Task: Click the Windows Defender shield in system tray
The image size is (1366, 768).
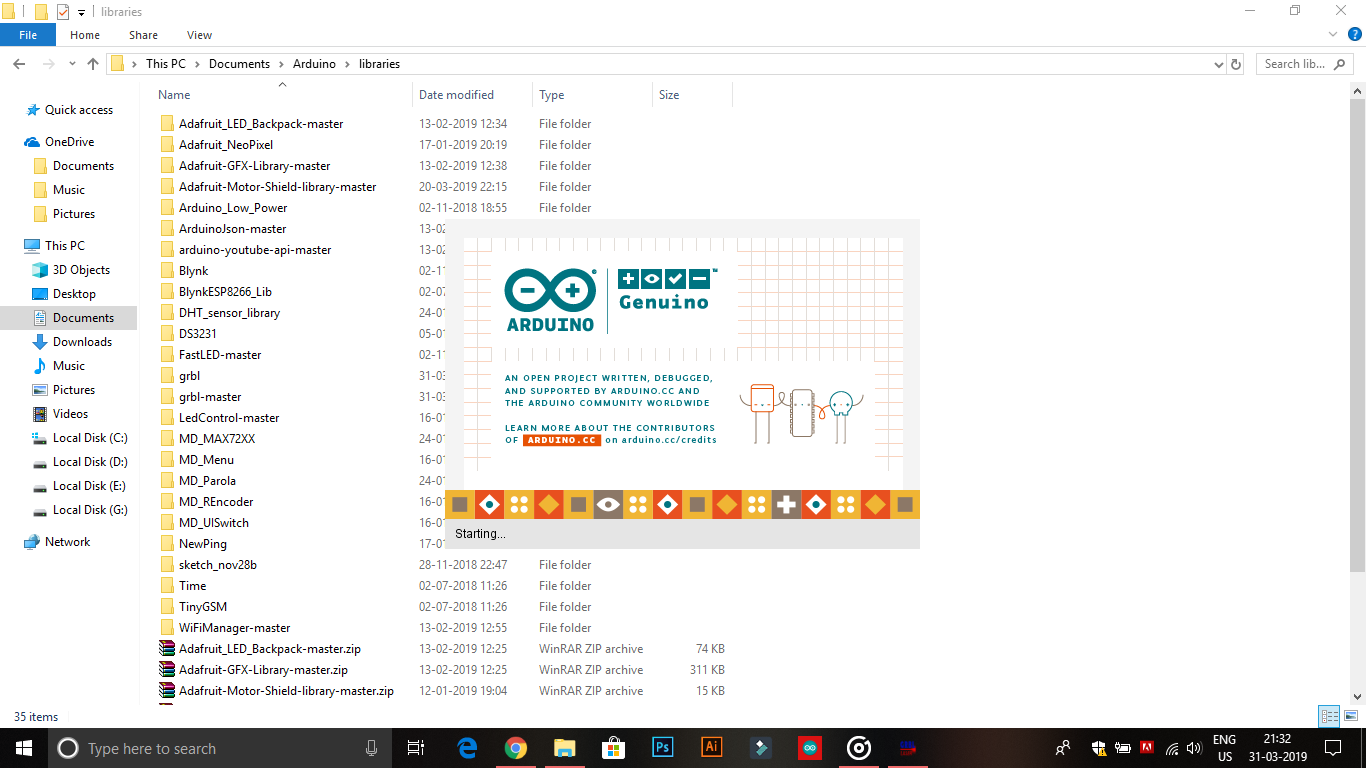Action: pos(1098,748)
